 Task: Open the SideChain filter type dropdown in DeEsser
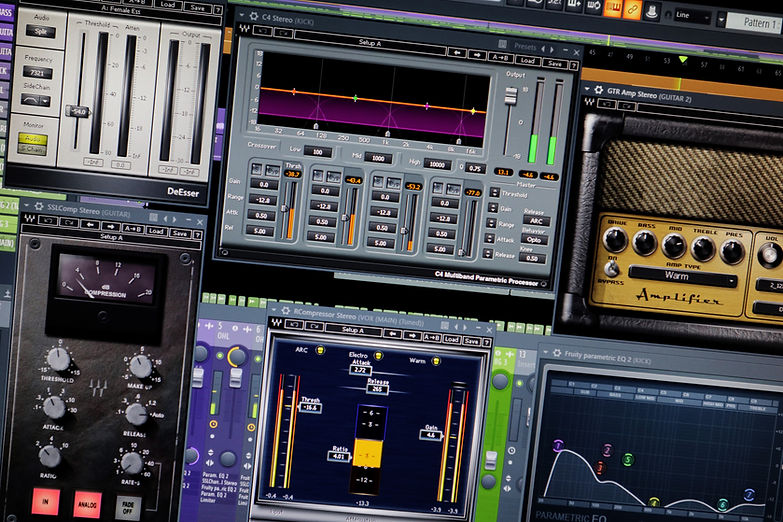pyautogui.click(x=36, y=101)
